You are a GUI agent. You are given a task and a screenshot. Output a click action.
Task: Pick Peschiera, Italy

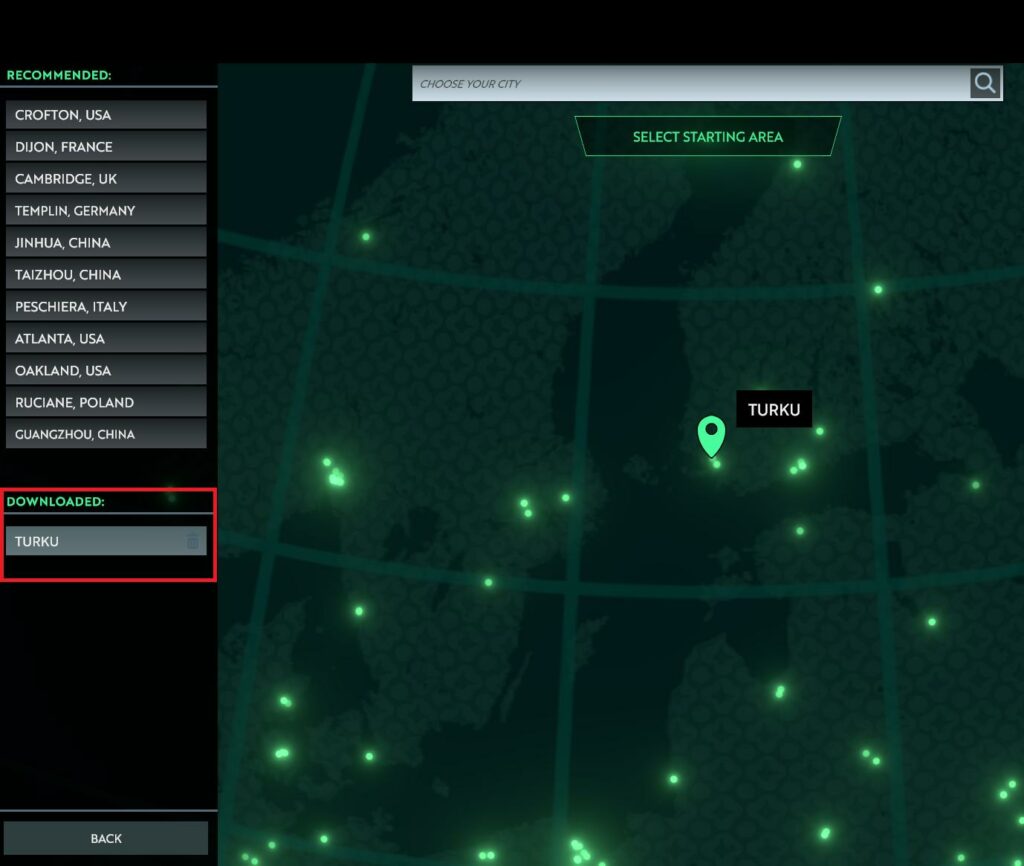click(106, 307)
